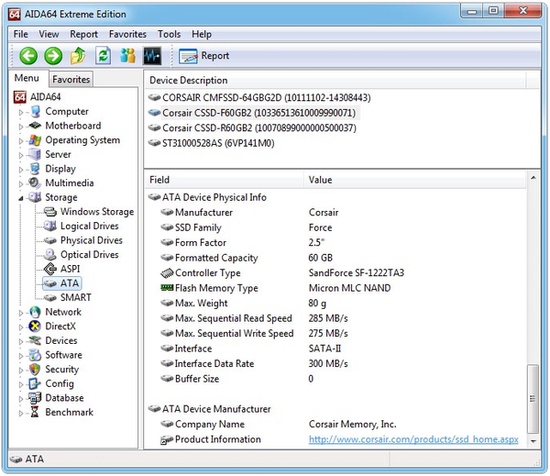Go up one level with folder arrow icon

point(78,56)
